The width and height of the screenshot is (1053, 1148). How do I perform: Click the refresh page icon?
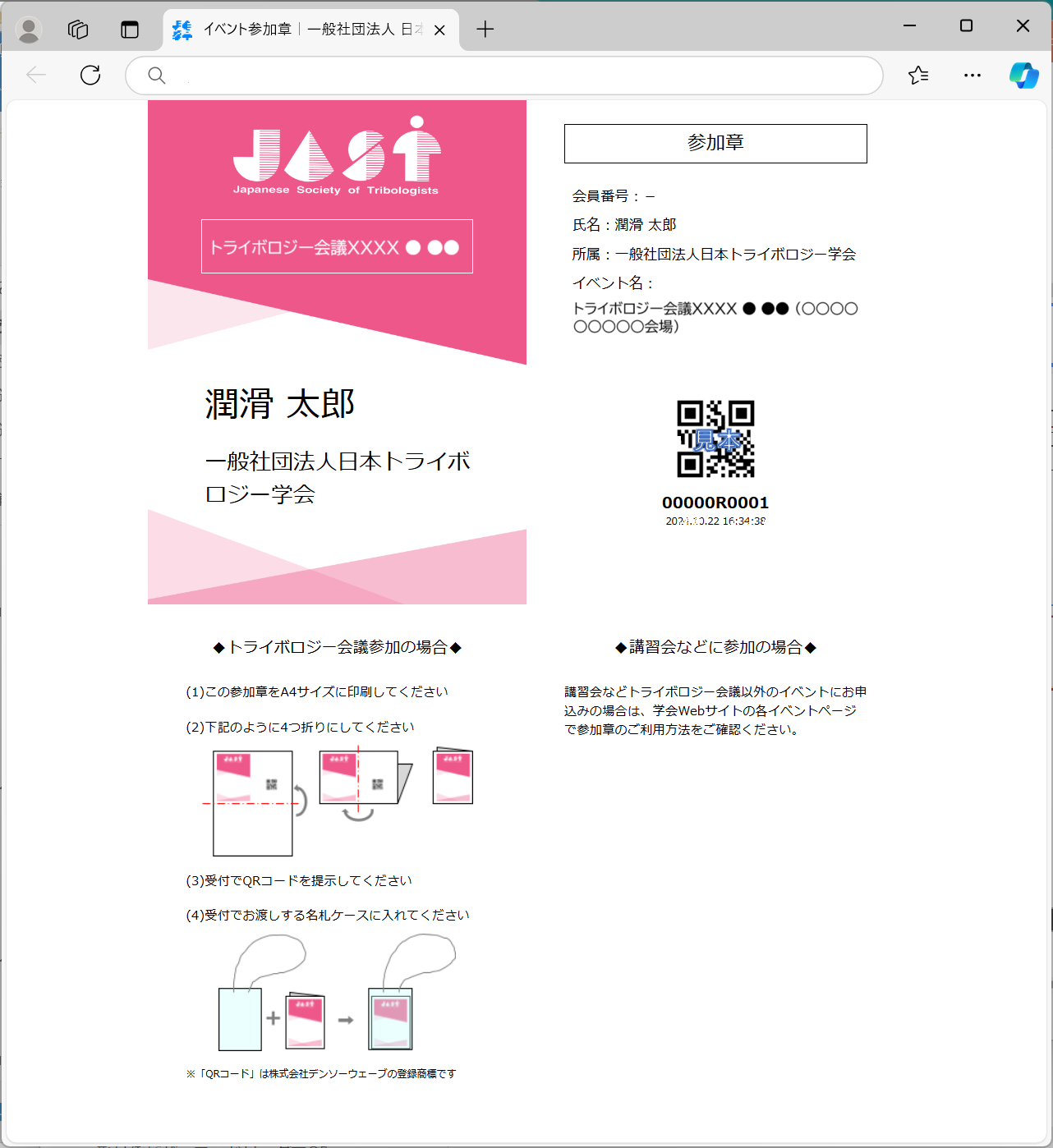point(90,76)
